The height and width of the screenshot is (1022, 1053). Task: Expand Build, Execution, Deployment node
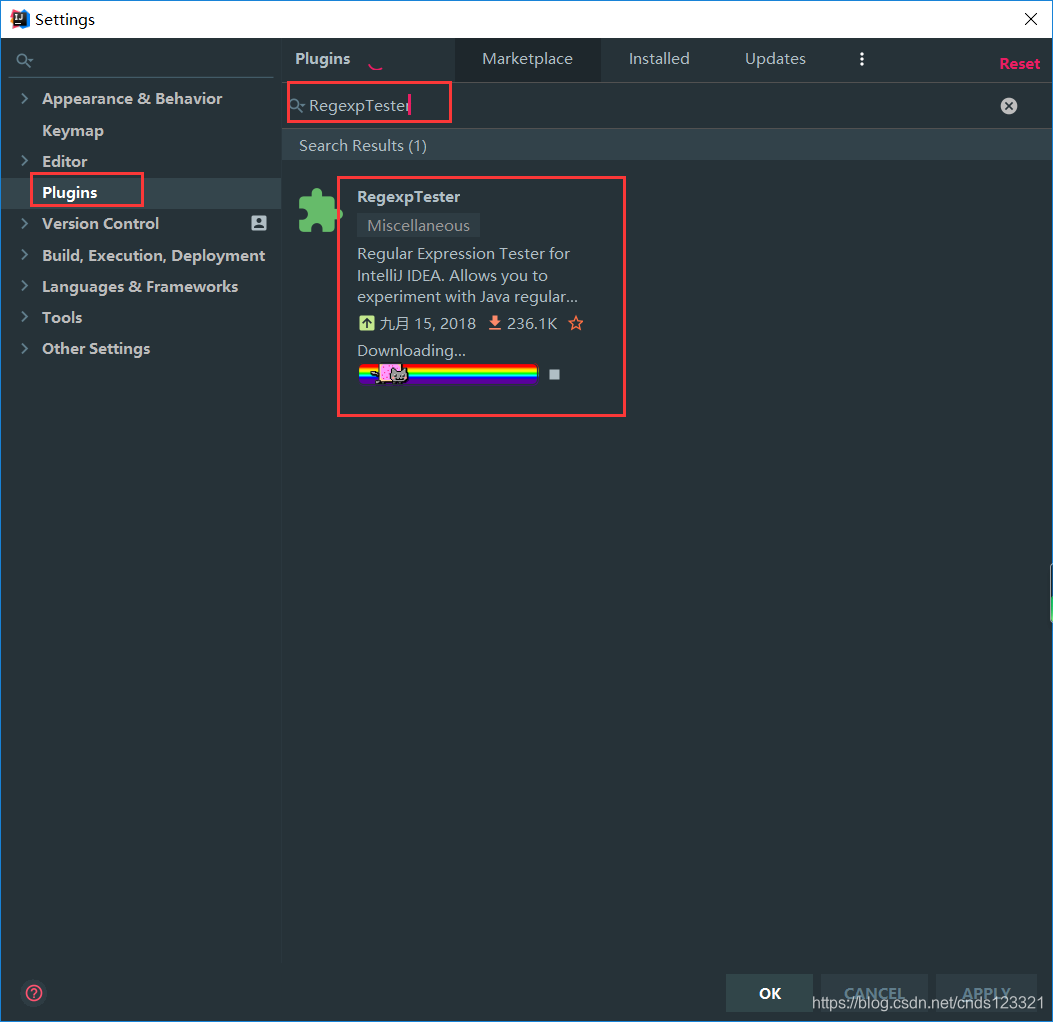point(25,254)
